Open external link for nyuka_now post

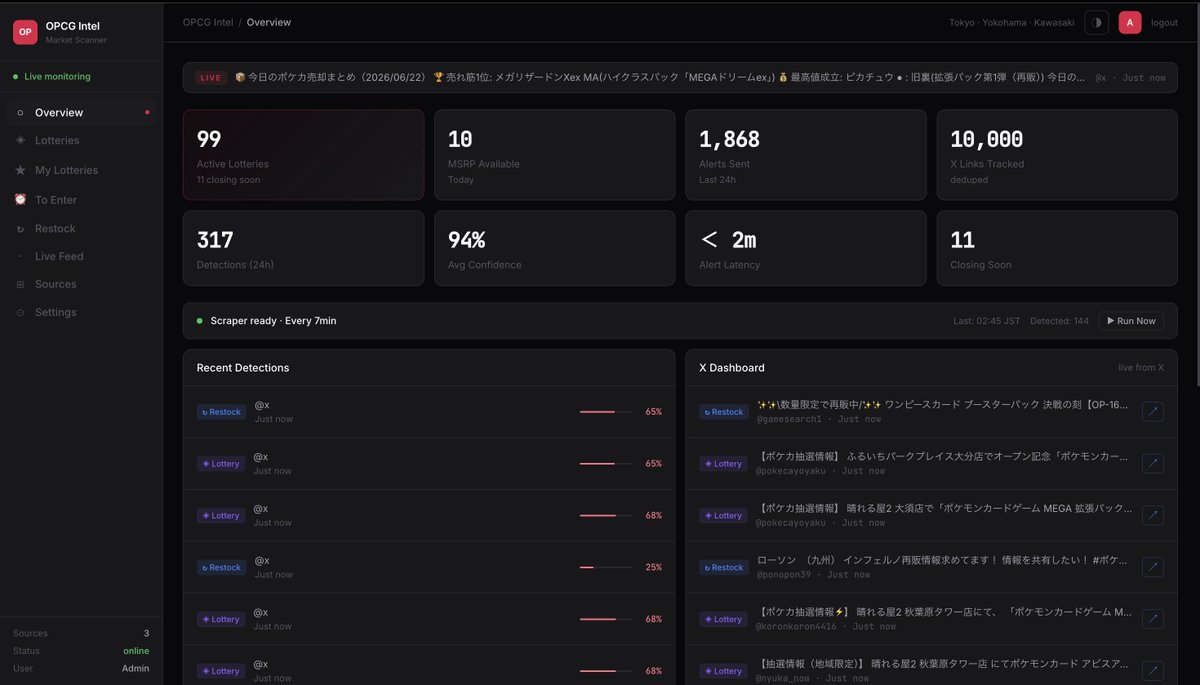click(1152, 671)
